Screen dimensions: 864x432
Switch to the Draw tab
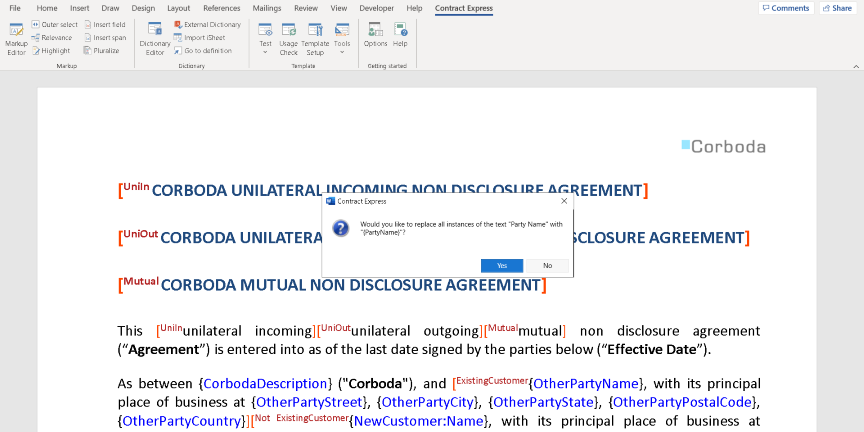[x=110, y=8]
